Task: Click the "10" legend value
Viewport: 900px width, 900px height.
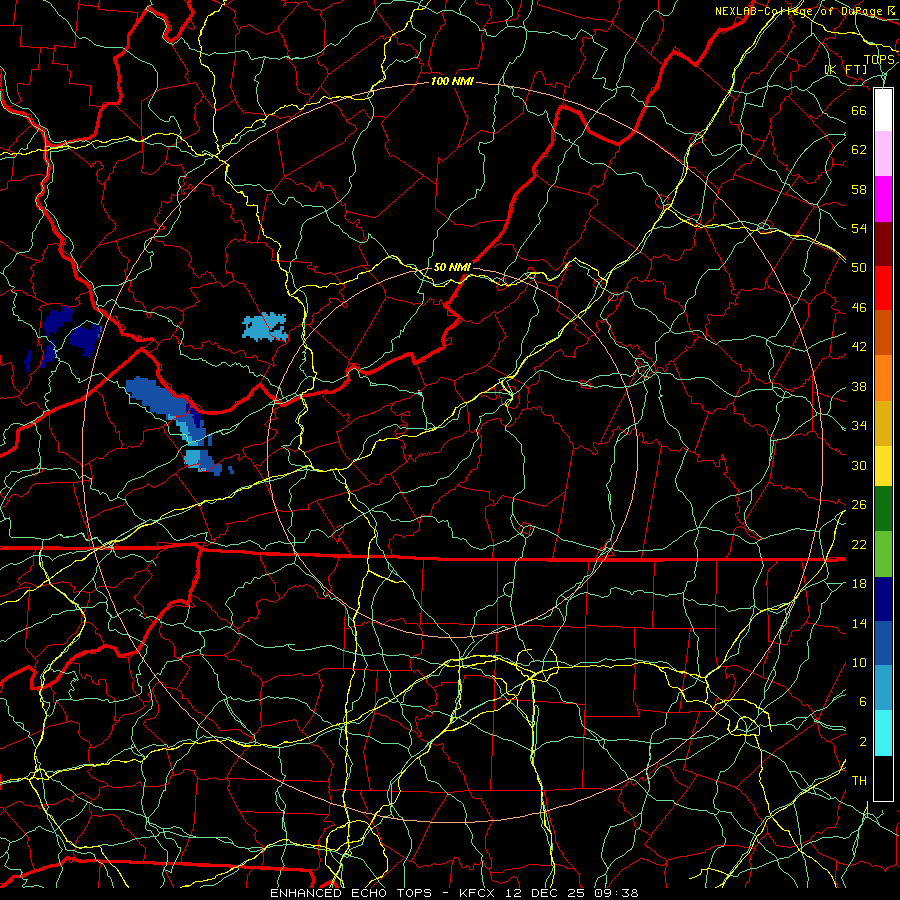Action: point(859,662)
